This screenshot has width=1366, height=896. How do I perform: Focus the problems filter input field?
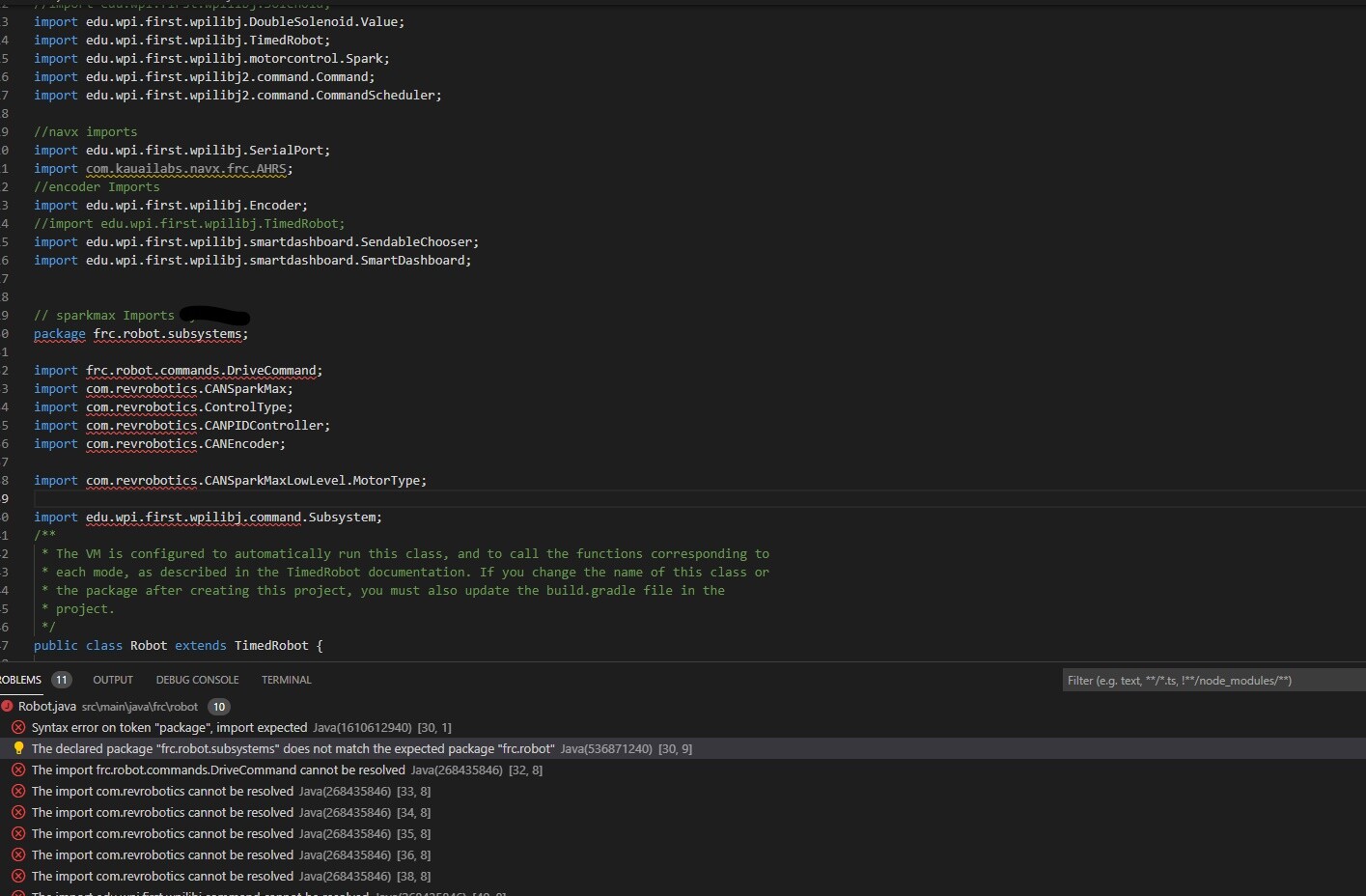pos(1213,681)
